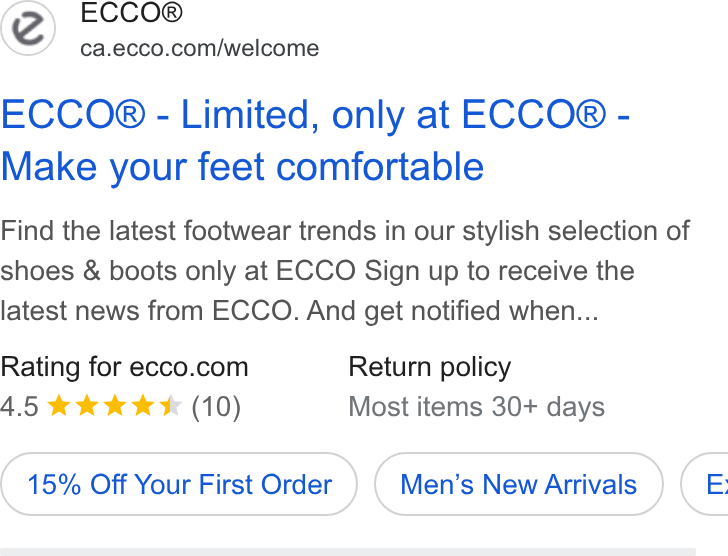Image resolution: width=728 pixels, height=556 pixels.
Task: Click the fourth gold rating star
Action: click(143, 406)
